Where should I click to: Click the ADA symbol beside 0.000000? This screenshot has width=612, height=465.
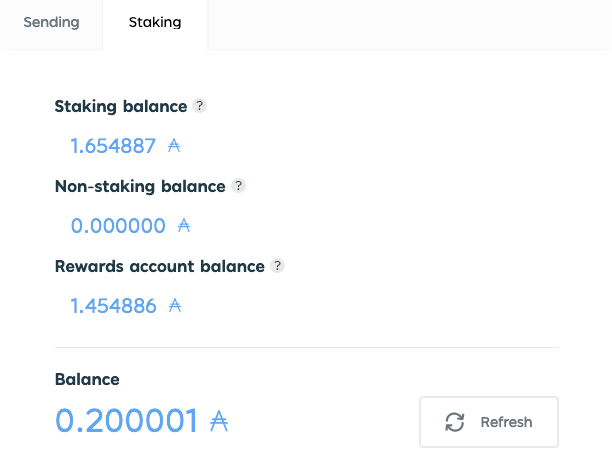tap(184, 226)
